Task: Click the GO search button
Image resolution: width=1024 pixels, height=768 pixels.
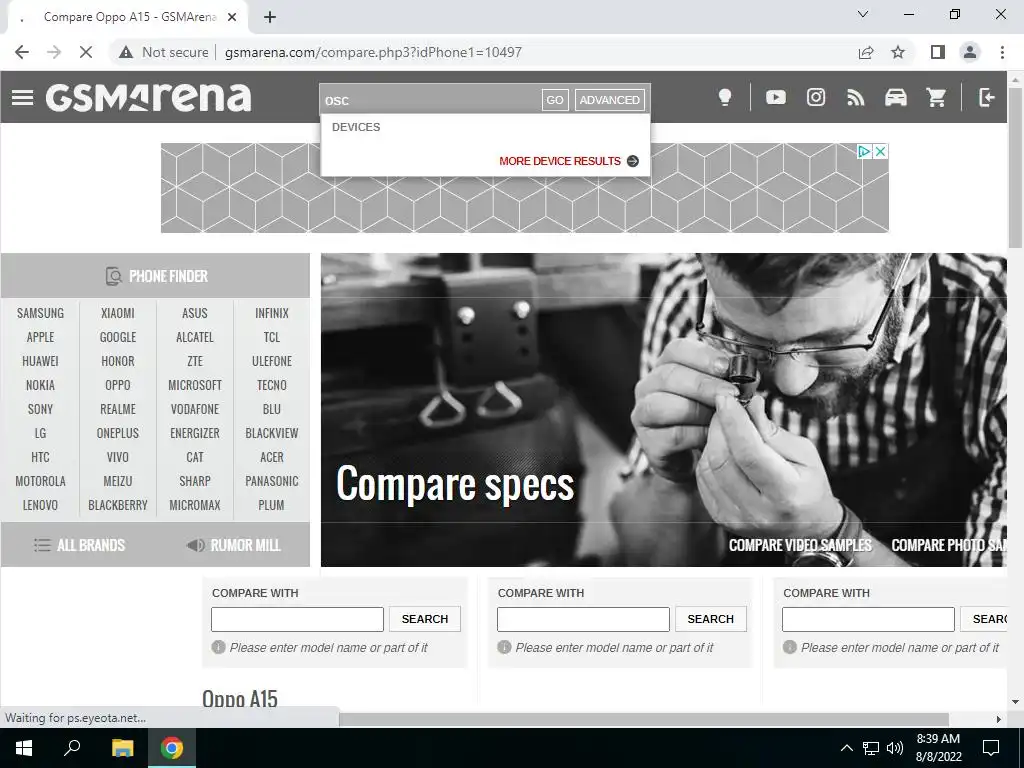Action: (554, 100)
